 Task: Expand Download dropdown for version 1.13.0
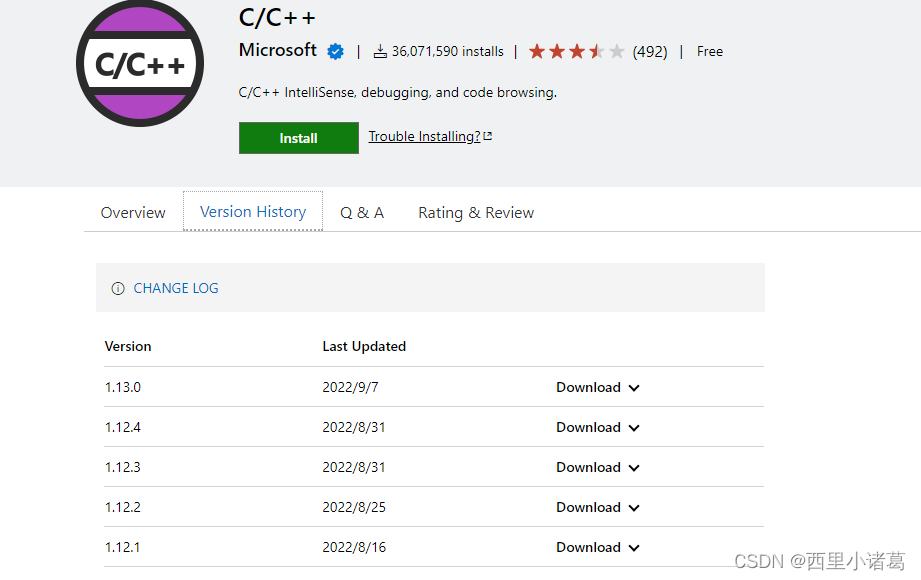tap(597, 387)
